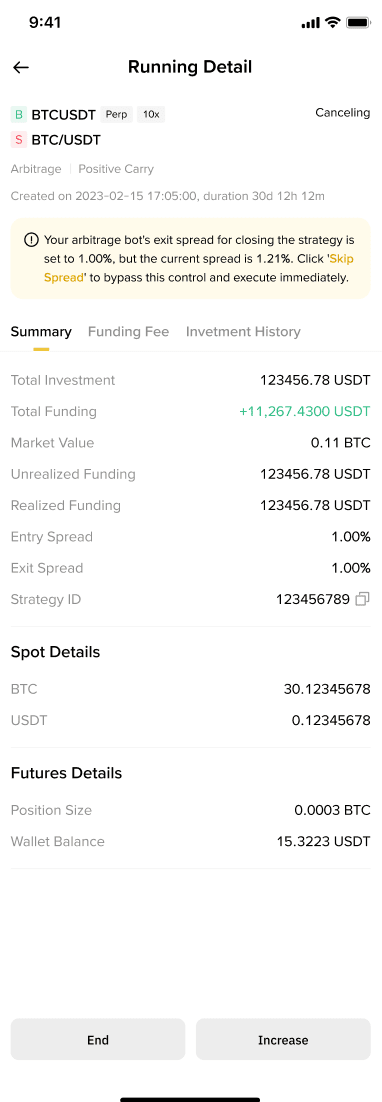Select the Summary tab

41,332
